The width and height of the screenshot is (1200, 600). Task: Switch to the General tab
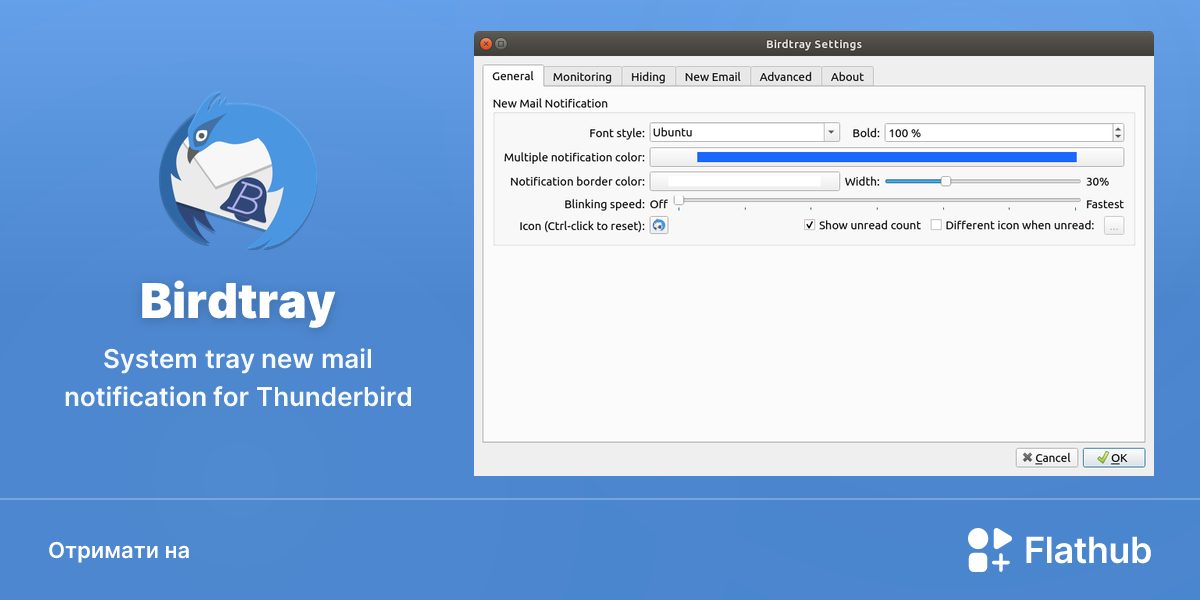pos(513,76)
